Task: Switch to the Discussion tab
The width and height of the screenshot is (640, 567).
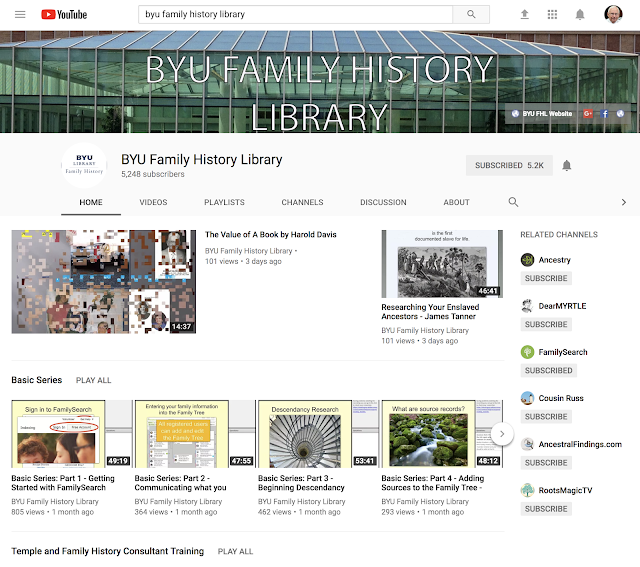Action: pyautogui.click(x=383, y=202)
